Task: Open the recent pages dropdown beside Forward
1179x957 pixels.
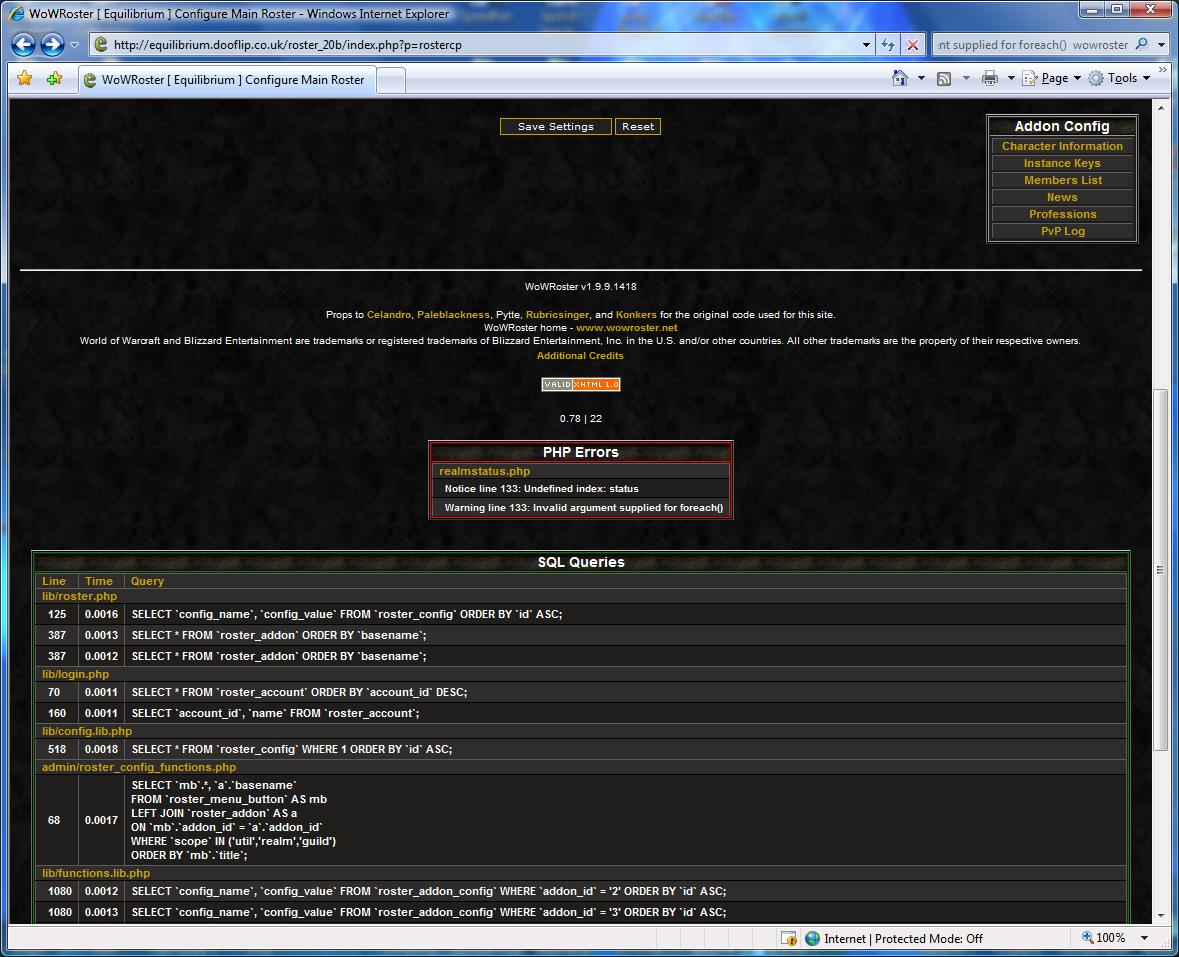Action: (74, 45)
